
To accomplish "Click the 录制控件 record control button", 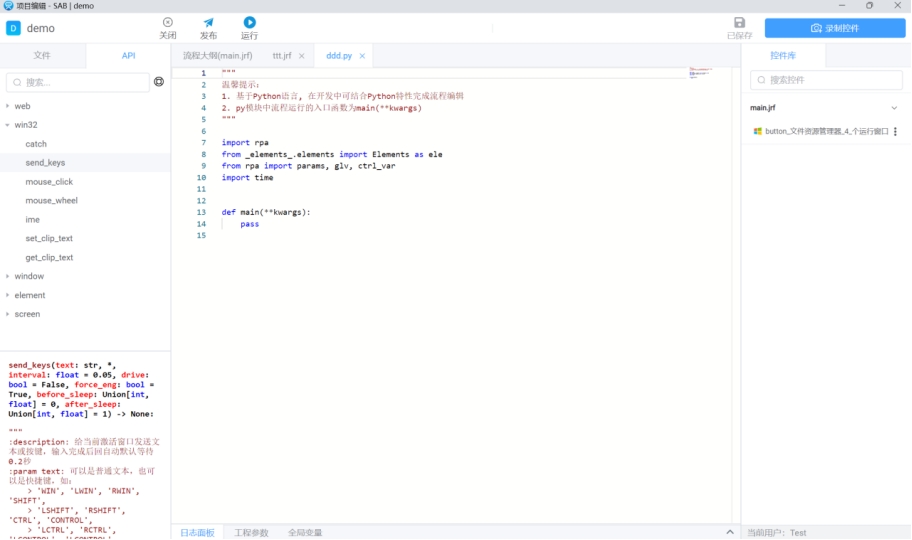I will (x=835, y=28).
